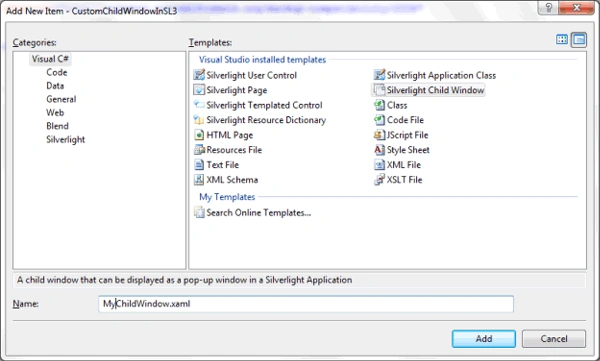Select the Silverlight category in tree

point(65,139)
